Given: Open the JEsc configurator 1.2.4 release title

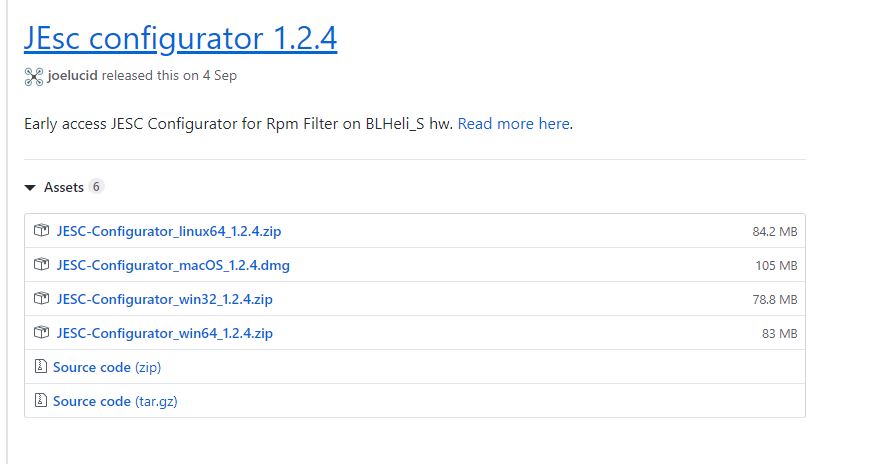Looking at the screenshot, I should click(x=180, y=38).
